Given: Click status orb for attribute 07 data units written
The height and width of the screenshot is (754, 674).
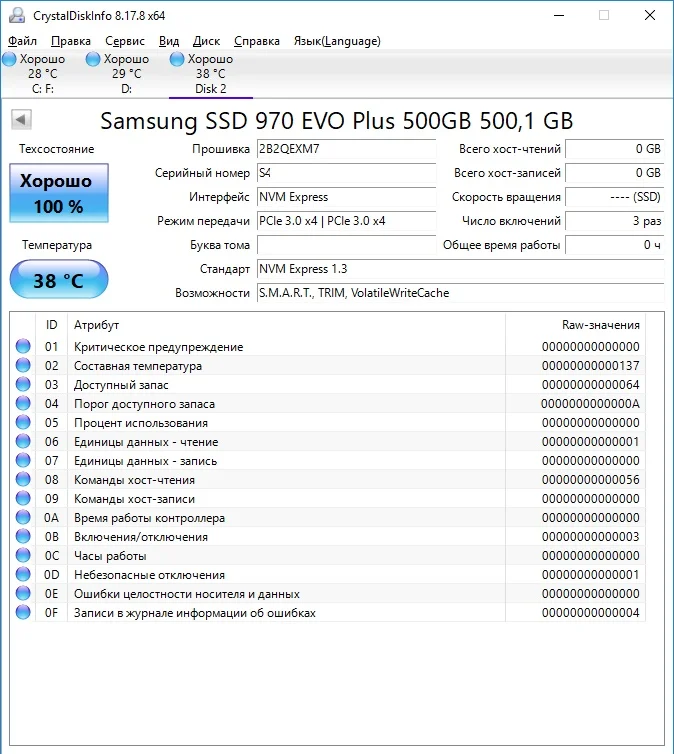Looking at the screenshot, I should (23, 460).
